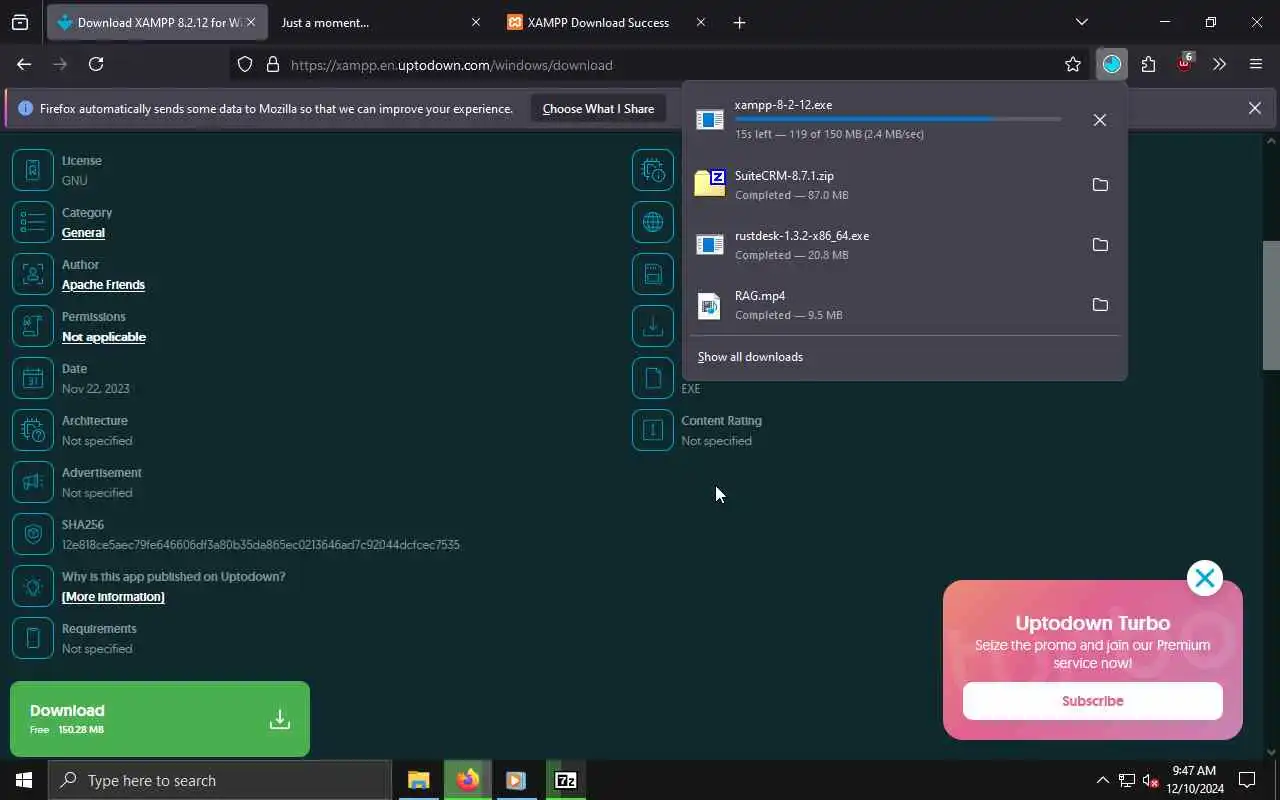Open the Firefox application menu
Image resolution: width=1280 pixels, height=800 pixels.
click(x=1256, y=65)
